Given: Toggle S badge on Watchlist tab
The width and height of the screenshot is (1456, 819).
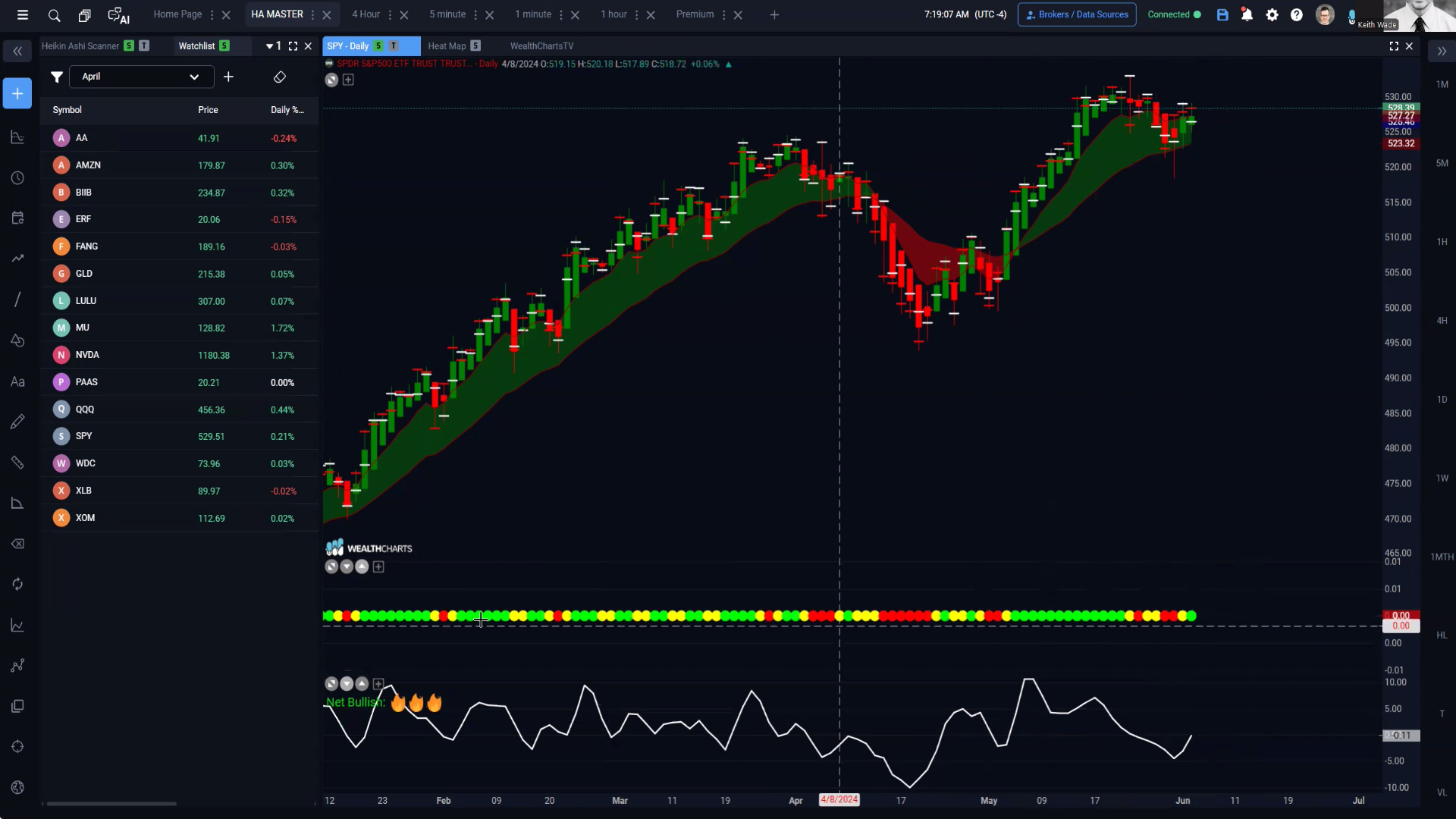Looking at the screenshot, I should tap(224, 46).
